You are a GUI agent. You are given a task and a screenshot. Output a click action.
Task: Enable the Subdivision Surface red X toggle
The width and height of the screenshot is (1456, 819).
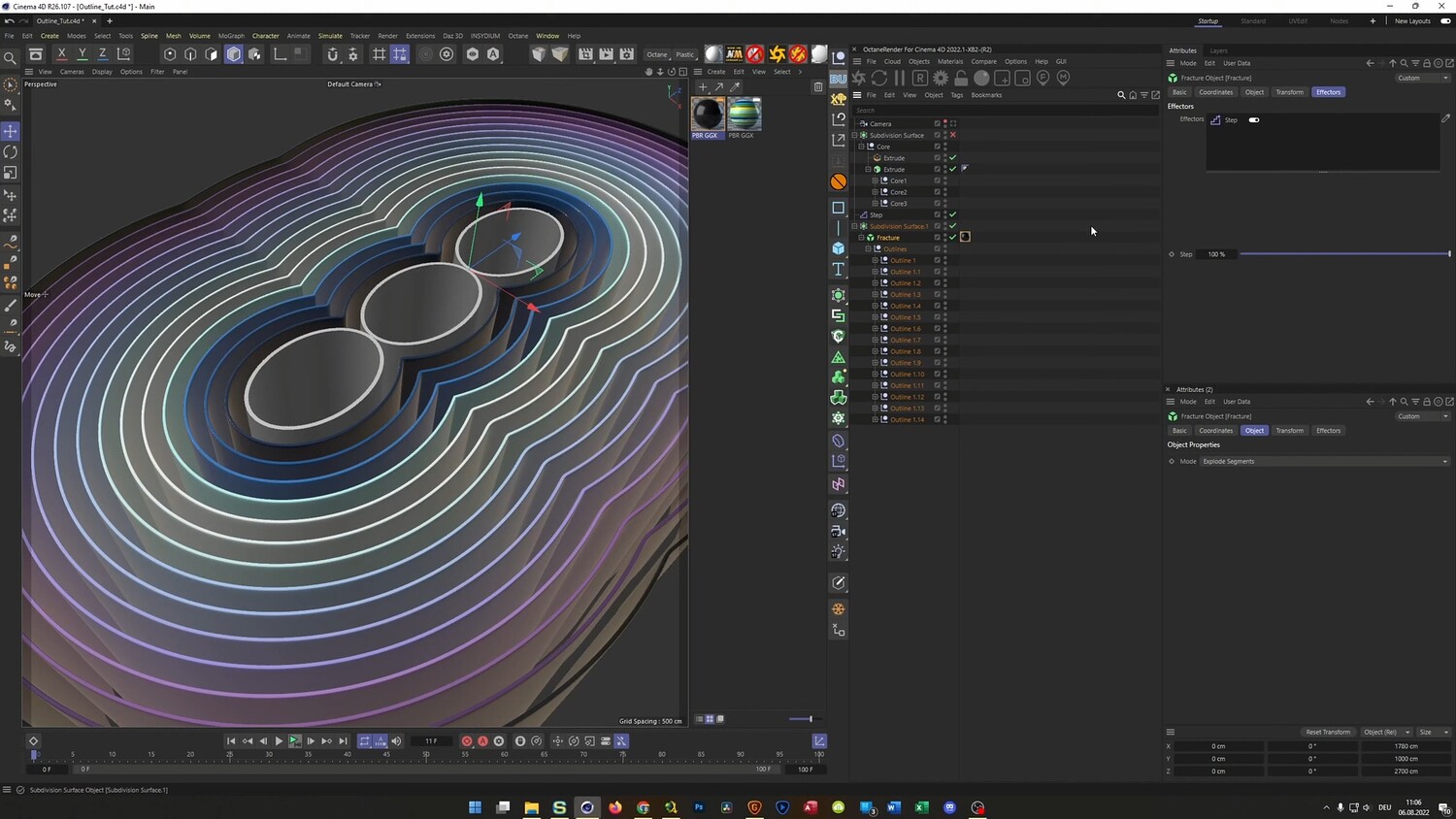(x=953, y=135)
